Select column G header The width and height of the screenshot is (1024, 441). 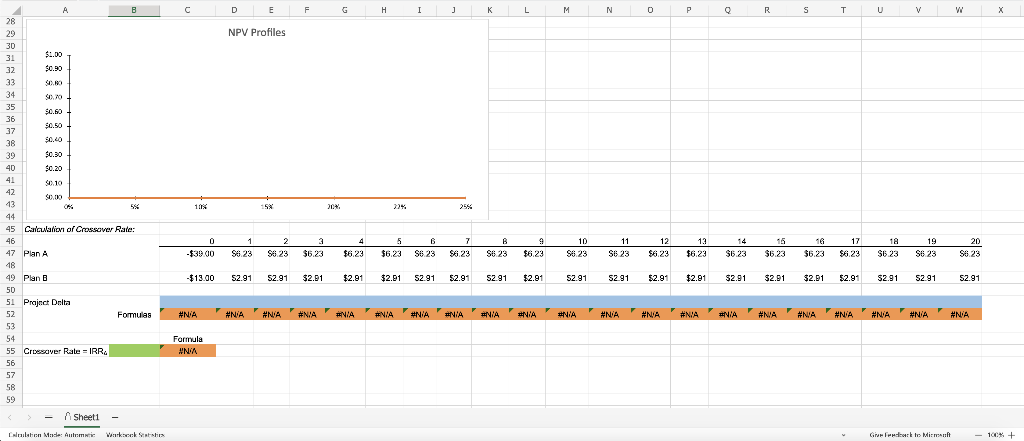[x=345, y=10]
